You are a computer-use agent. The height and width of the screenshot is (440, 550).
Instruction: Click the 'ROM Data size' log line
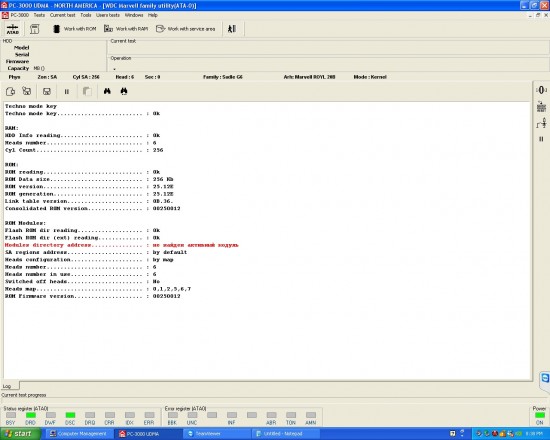[x=89, y=179]
